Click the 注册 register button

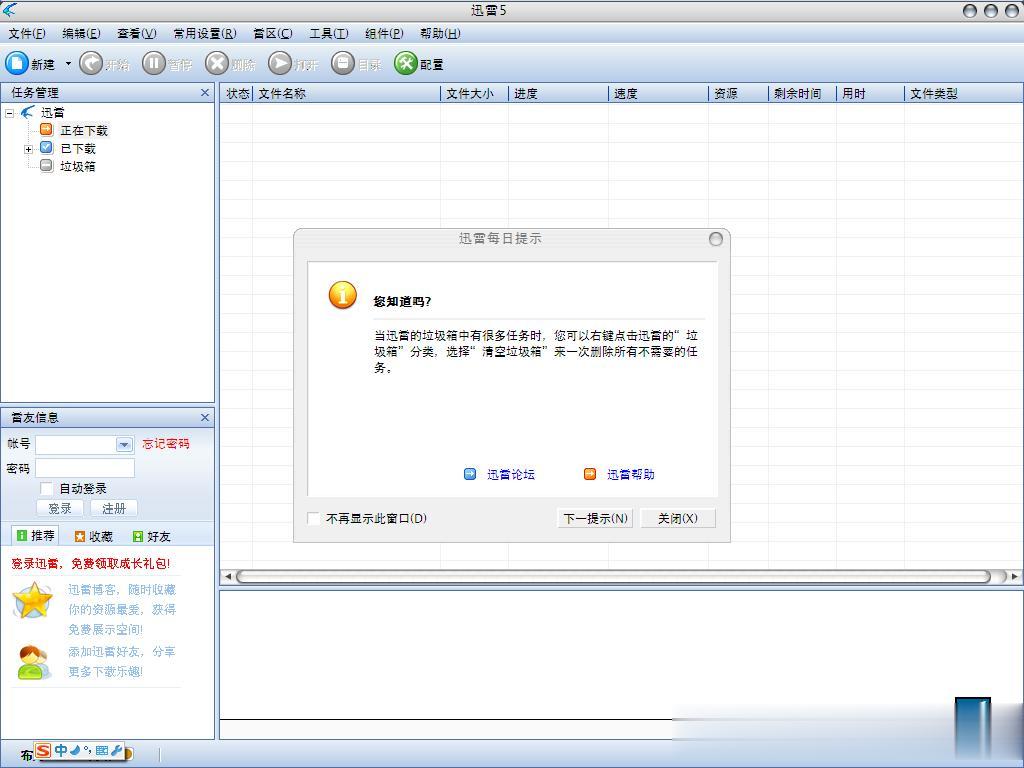114,508
